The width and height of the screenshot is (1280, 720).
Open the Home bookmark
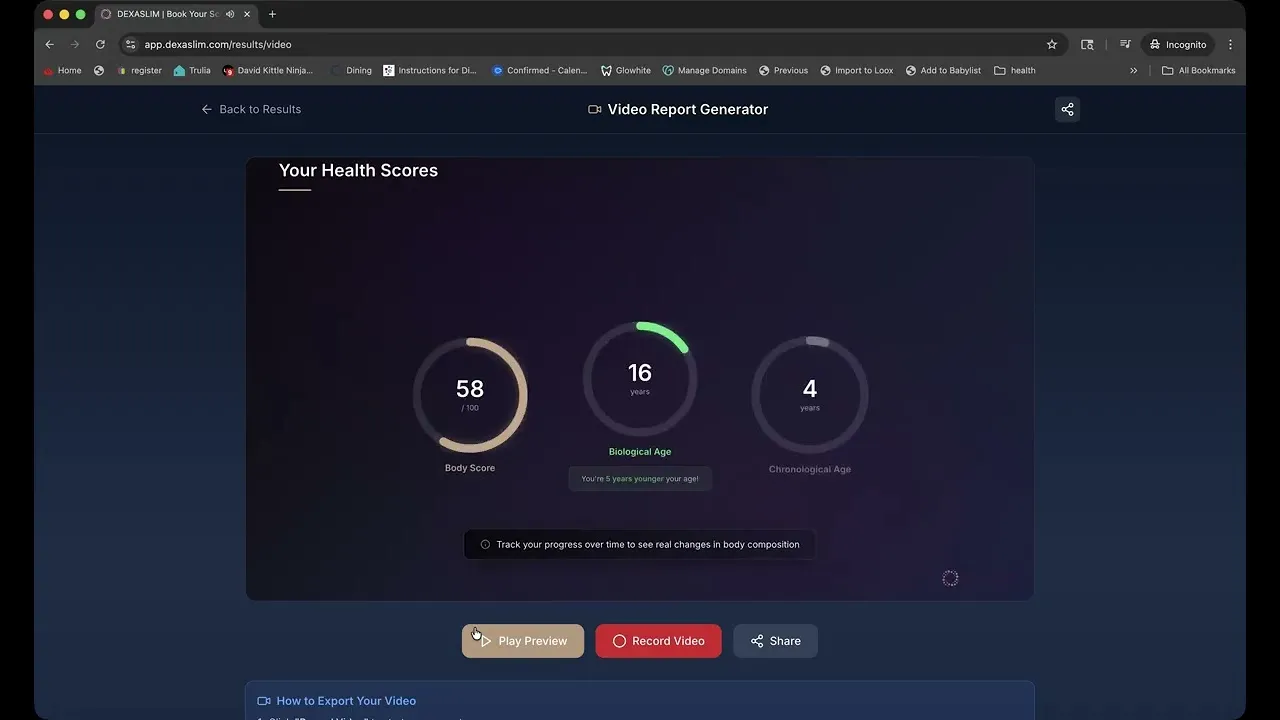click(62, 71)
